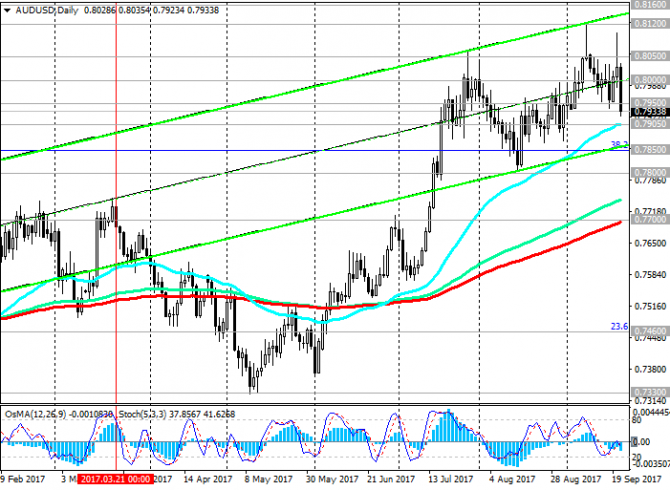Click the 9 Feb 2017 date label
The width and height of the screenshot is (670, 490).
23,479
